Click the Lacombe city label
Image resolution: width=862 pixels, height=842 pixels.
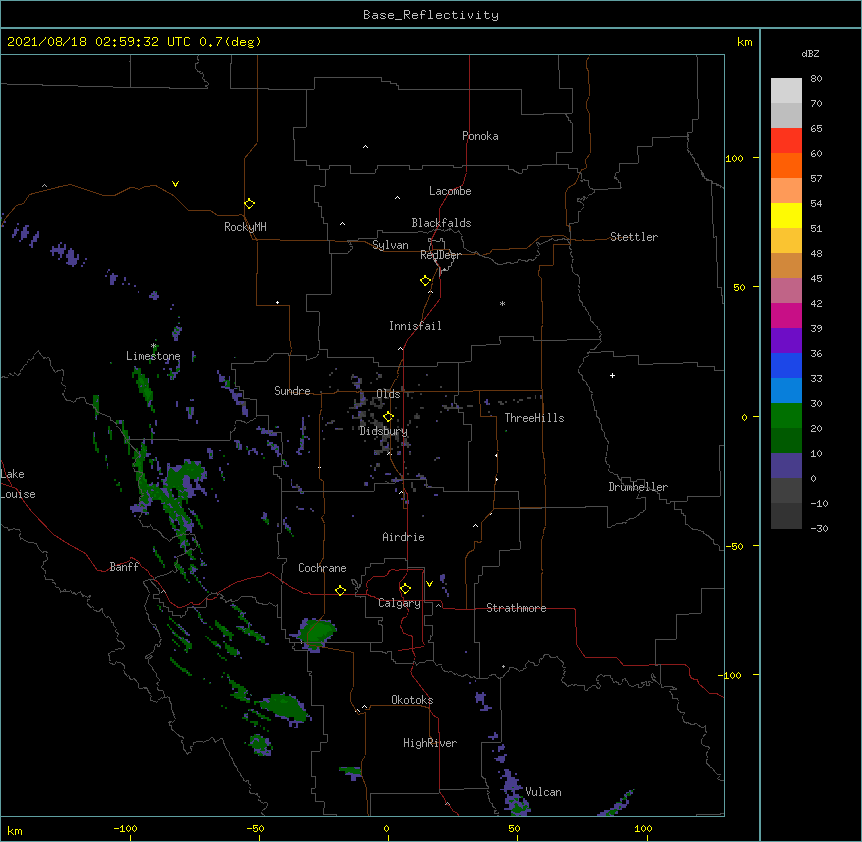[x=450, y=191]
